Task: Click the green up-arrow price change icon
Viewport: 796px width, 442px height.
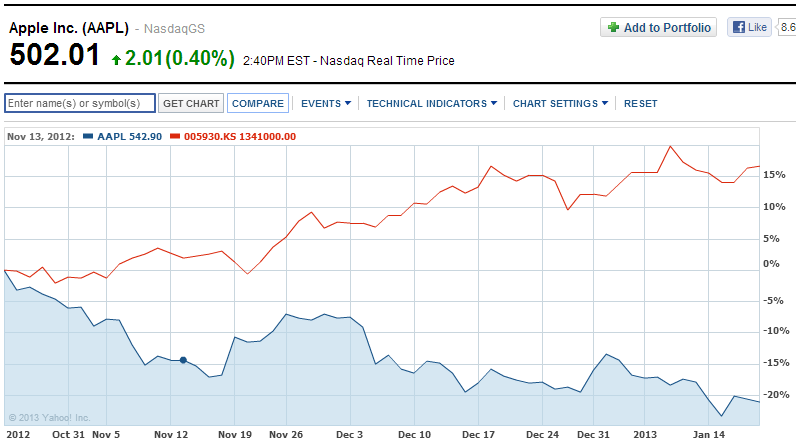Action: 116,60
